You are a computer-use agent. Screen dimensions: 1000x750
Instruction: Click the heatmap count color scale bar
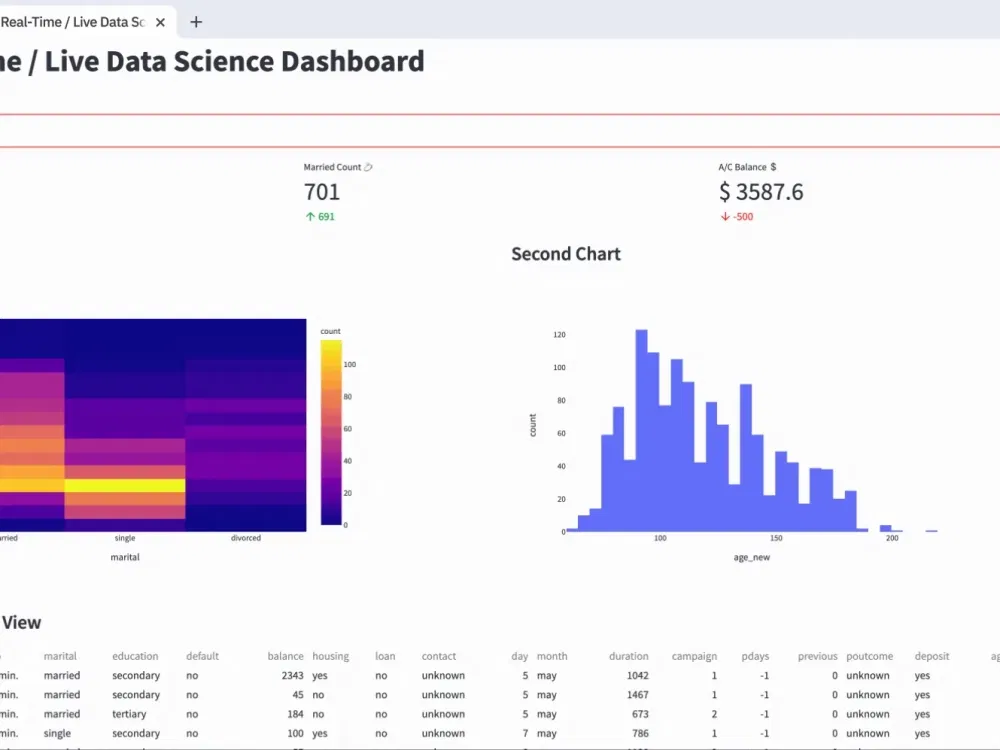click(331, 432)
